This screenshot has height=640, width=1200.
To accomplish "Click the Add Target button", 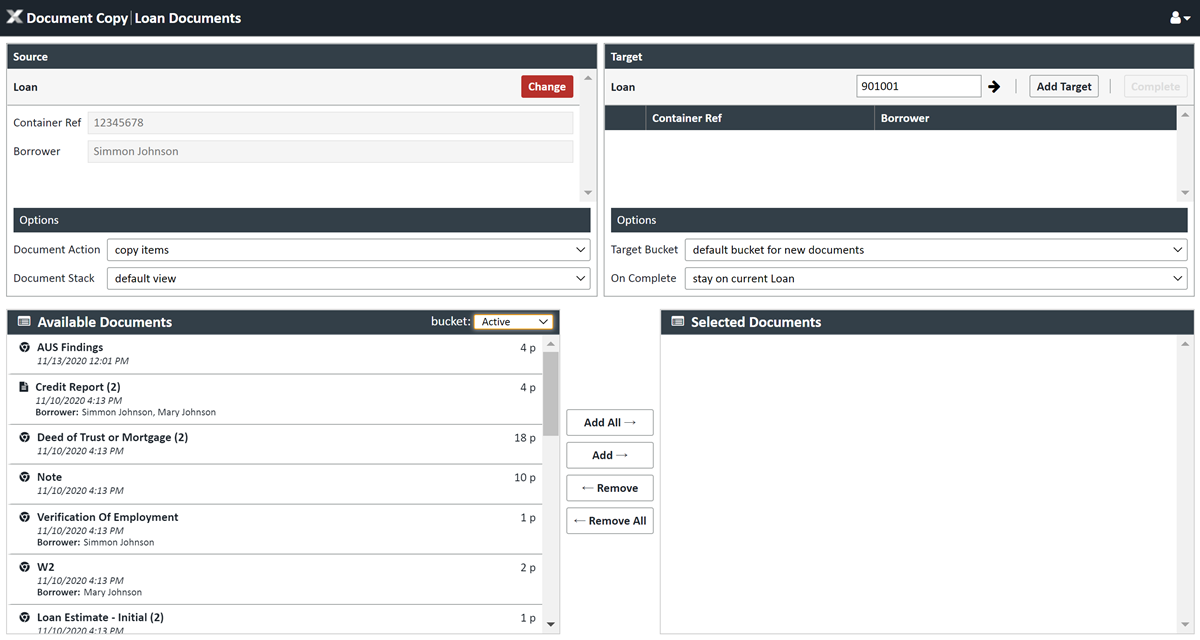I will click(1063, 87).
